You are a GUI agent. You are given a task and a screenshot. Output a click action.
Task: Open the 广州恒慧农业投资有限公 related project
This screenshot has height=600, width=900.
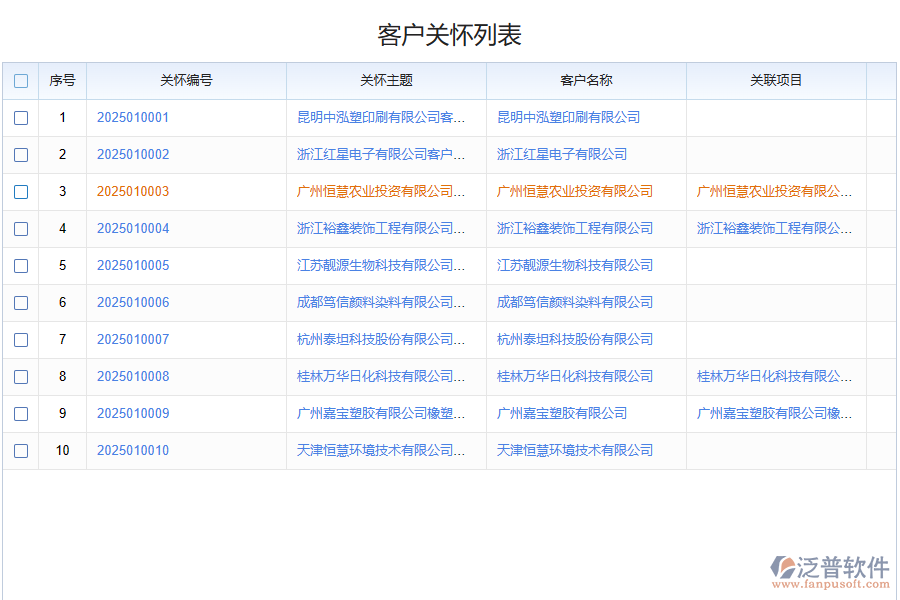(773, 191)
